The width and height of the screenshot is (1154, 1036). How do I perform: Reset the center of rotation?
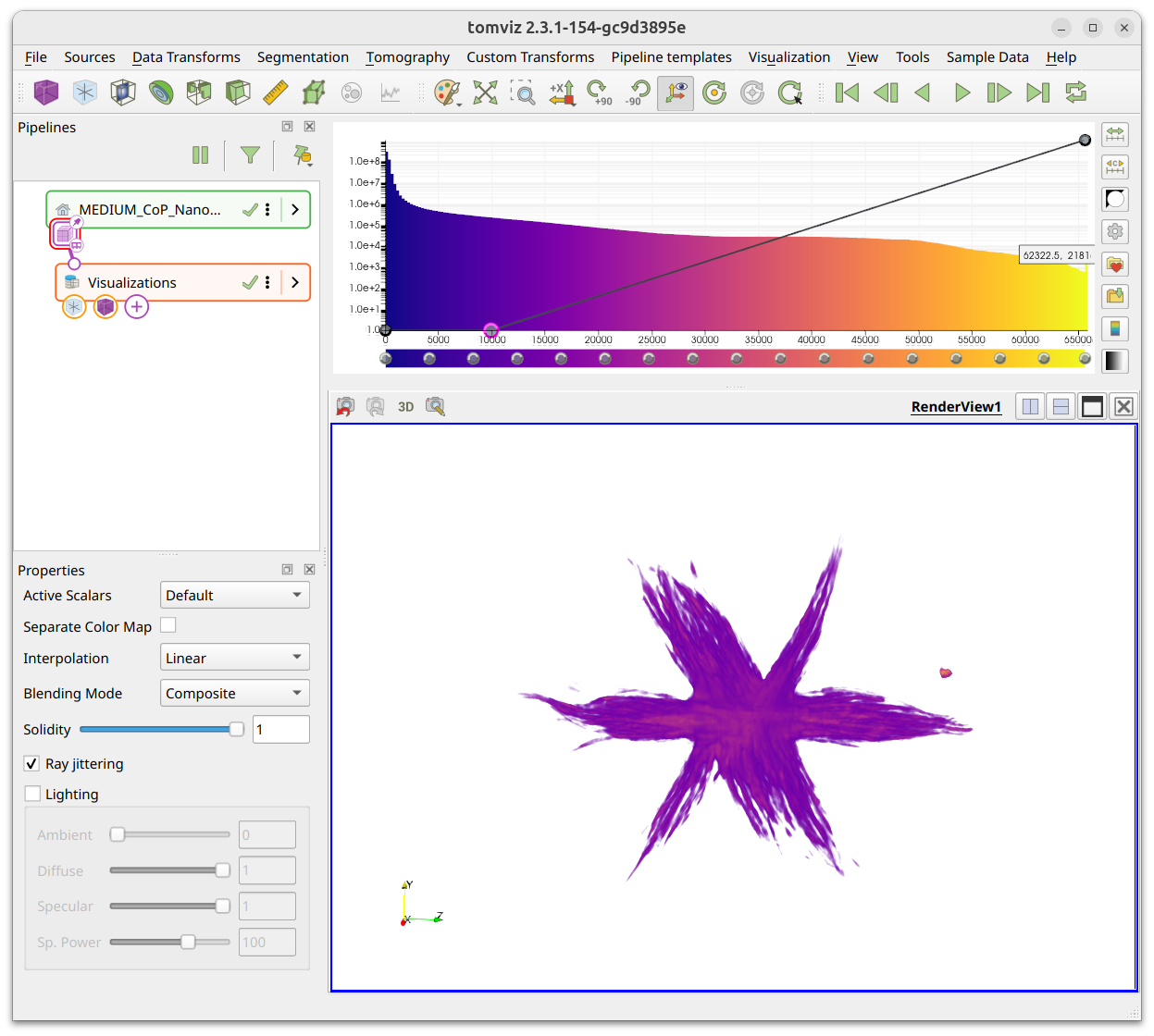(x=714, y=92)
